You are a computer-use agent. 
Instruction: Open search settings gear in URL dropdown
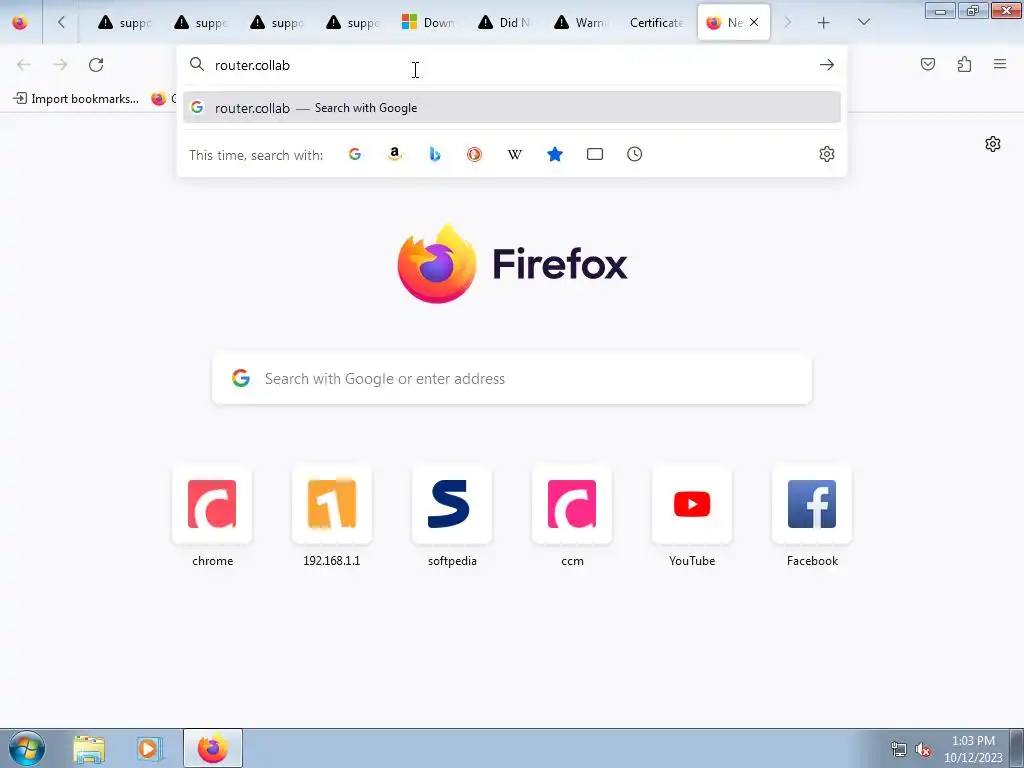[827, 154]
